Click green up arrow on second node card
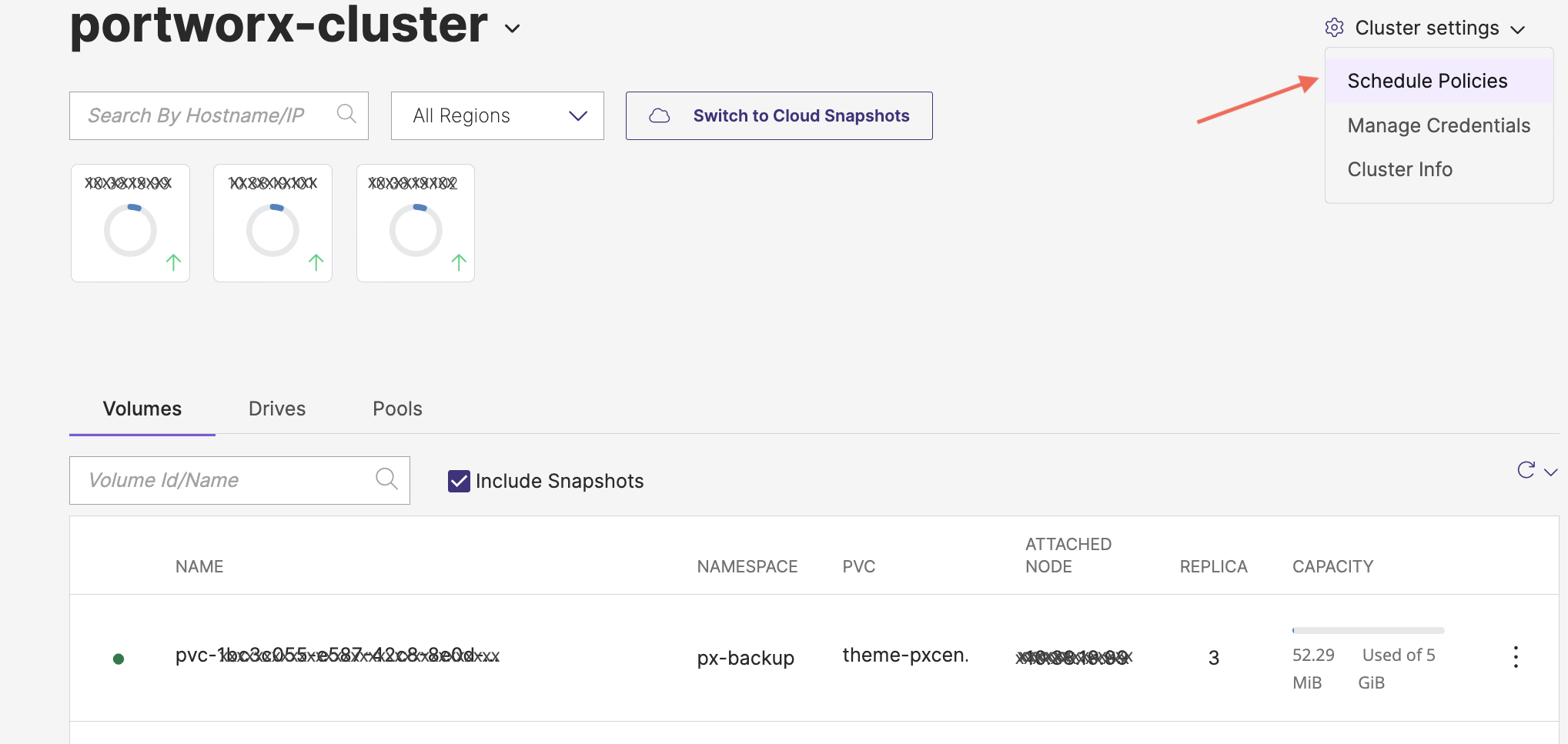This screenshot has width=1568, height=744. pos(316,263)
